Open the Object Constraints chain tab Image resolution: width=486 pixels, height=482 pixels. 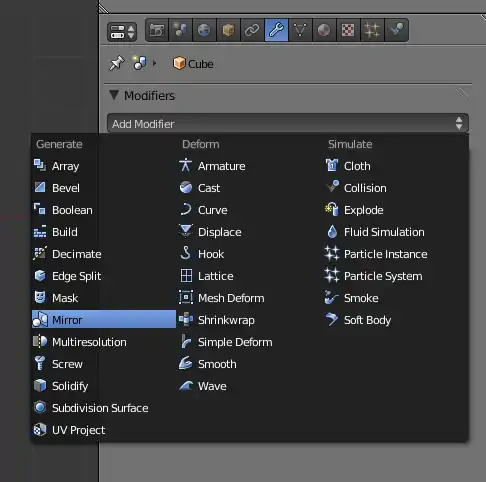click(x=252, y=30)
